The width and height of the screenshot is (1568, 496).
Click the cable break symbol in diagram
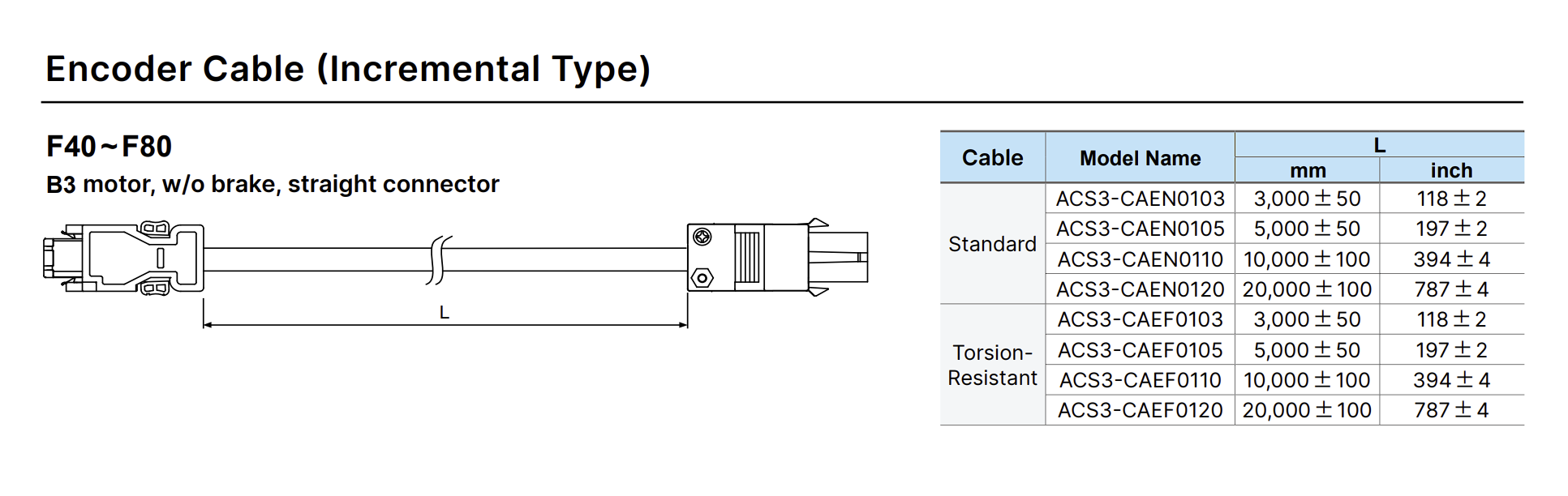click(439, 260)
